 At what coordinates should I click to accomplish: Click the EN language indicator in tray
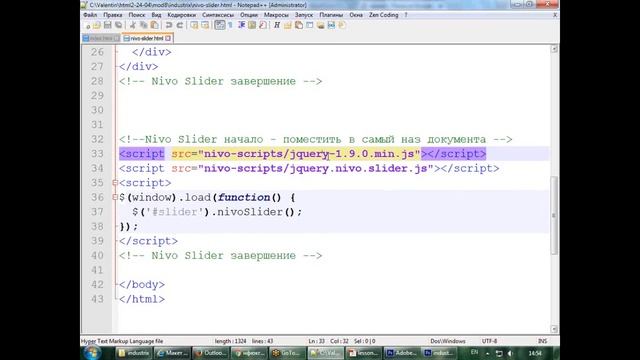[x=474, y=352]
